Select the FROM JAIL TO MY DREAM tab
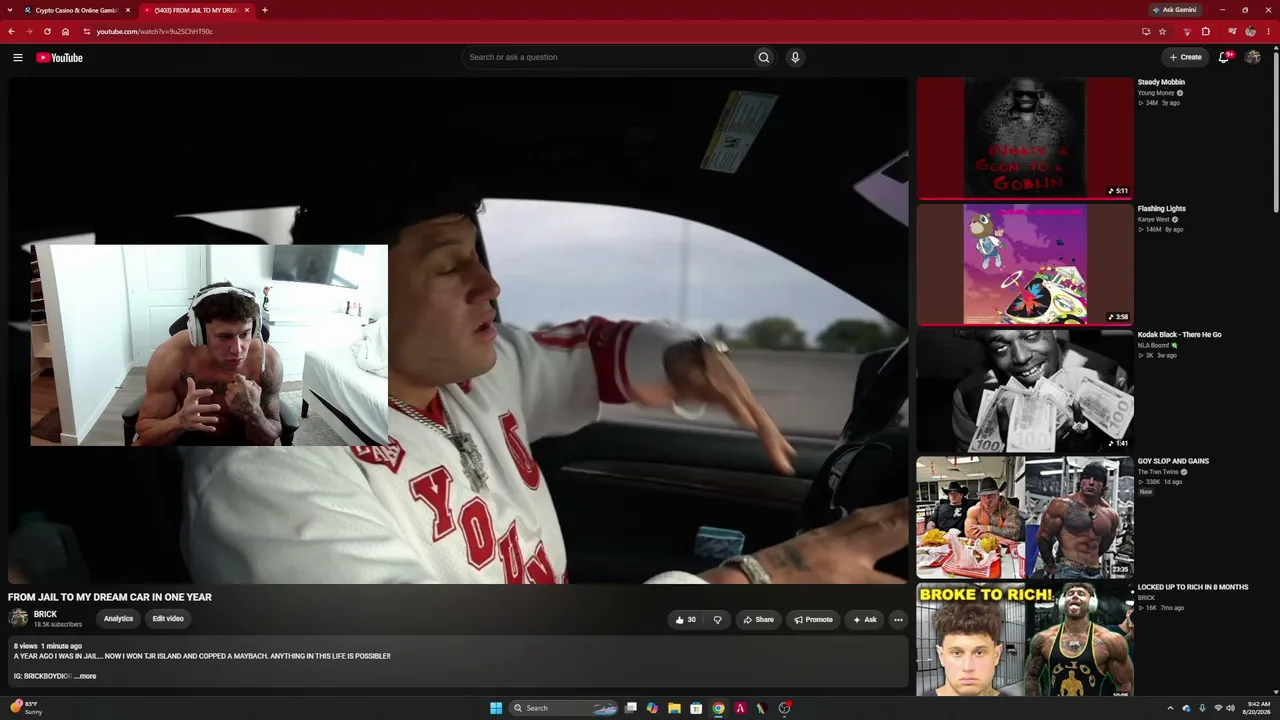The width and height of the screenshot is (1280, 720). [196, 10]
